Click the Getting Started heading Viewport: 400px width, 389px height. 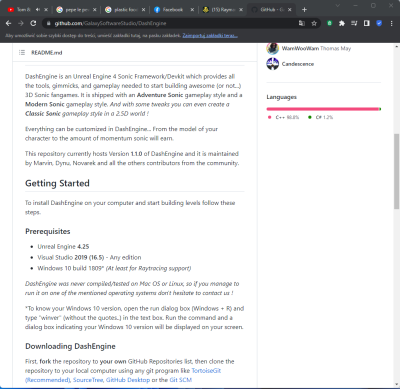pos(57,183)
